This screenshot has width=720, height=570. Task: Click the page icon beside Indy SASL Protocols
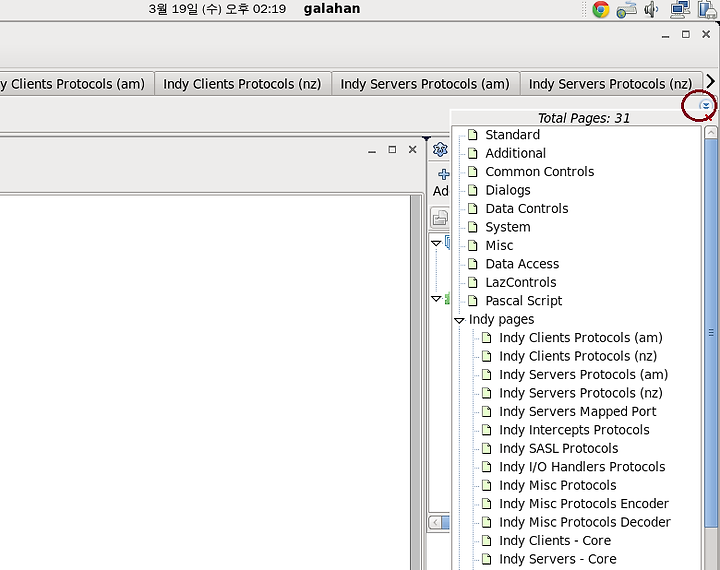tap(486, 448)
